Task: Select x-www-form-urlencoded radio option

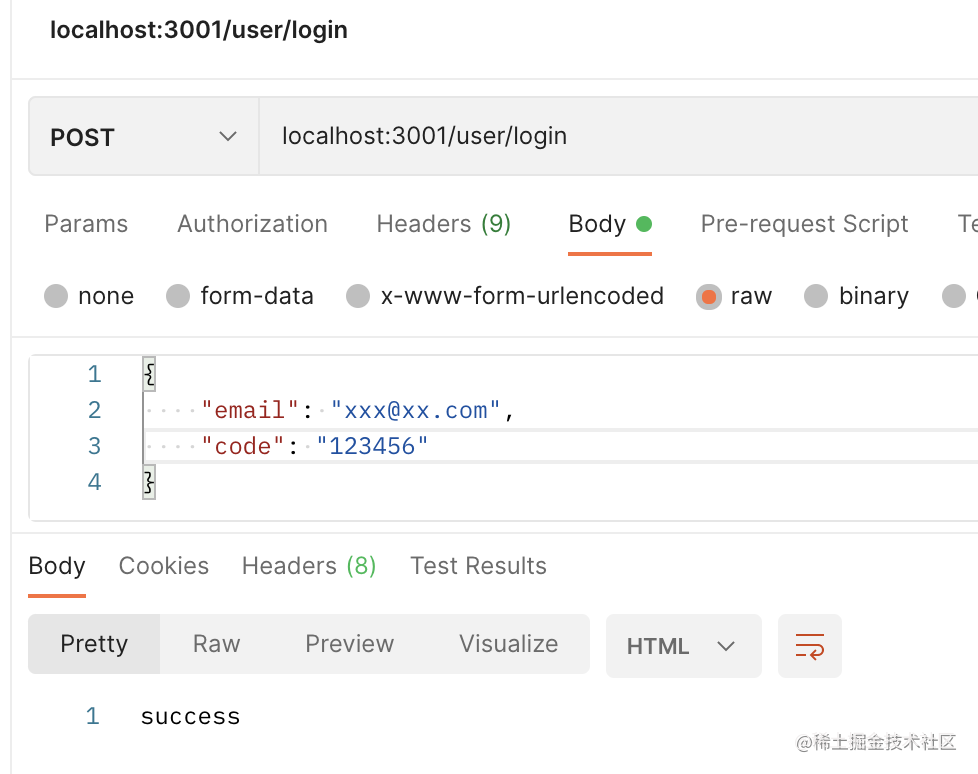Action: coord(358,296)
